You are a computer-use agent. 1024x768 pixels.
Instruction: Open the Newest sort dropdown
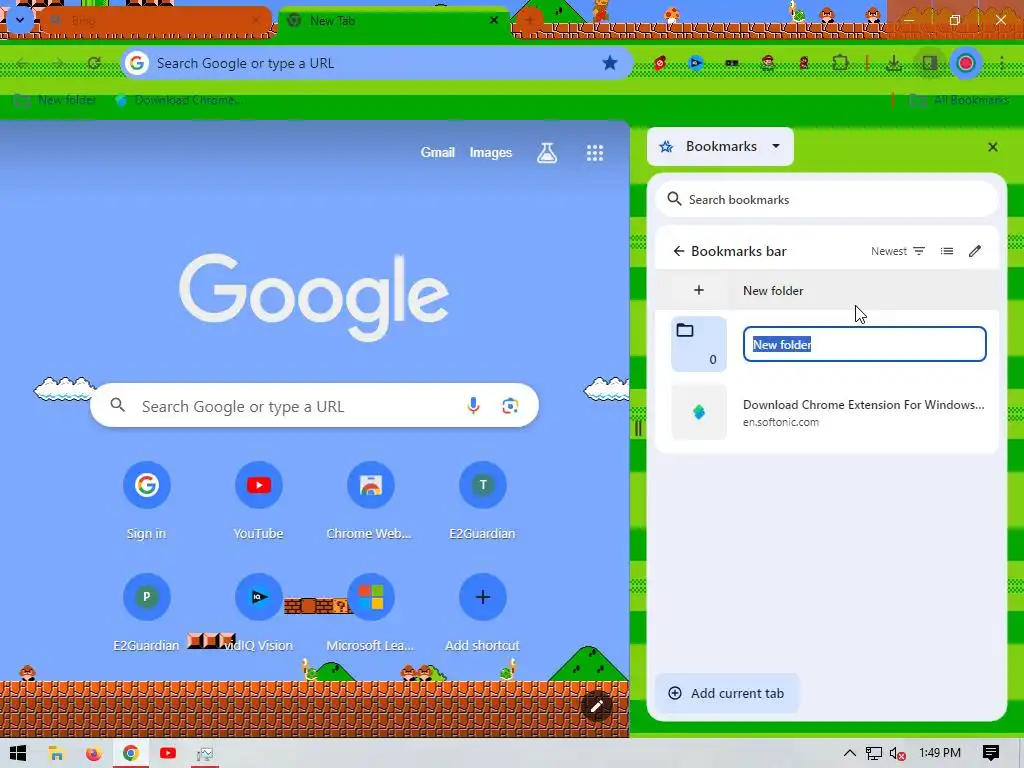(898, 251)
